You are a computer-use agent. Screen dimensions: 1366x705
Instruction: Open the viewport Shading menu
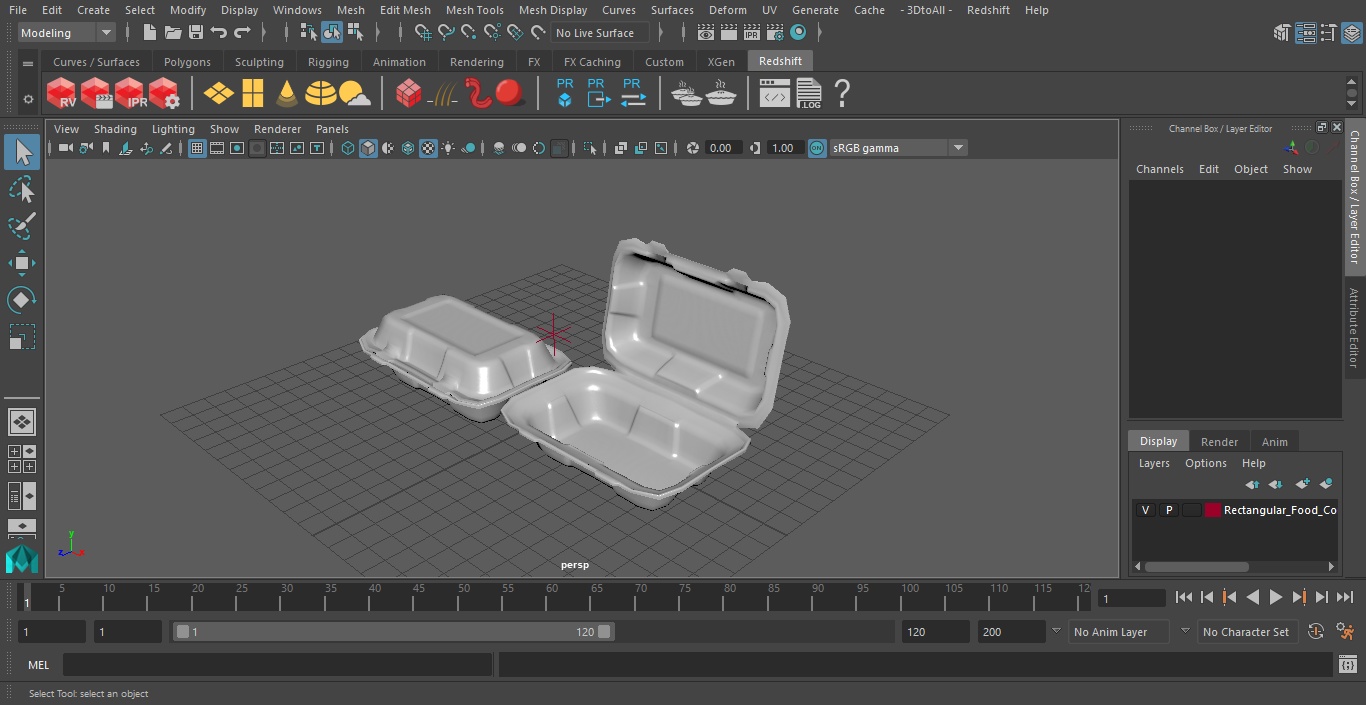[x=115, y=129]
